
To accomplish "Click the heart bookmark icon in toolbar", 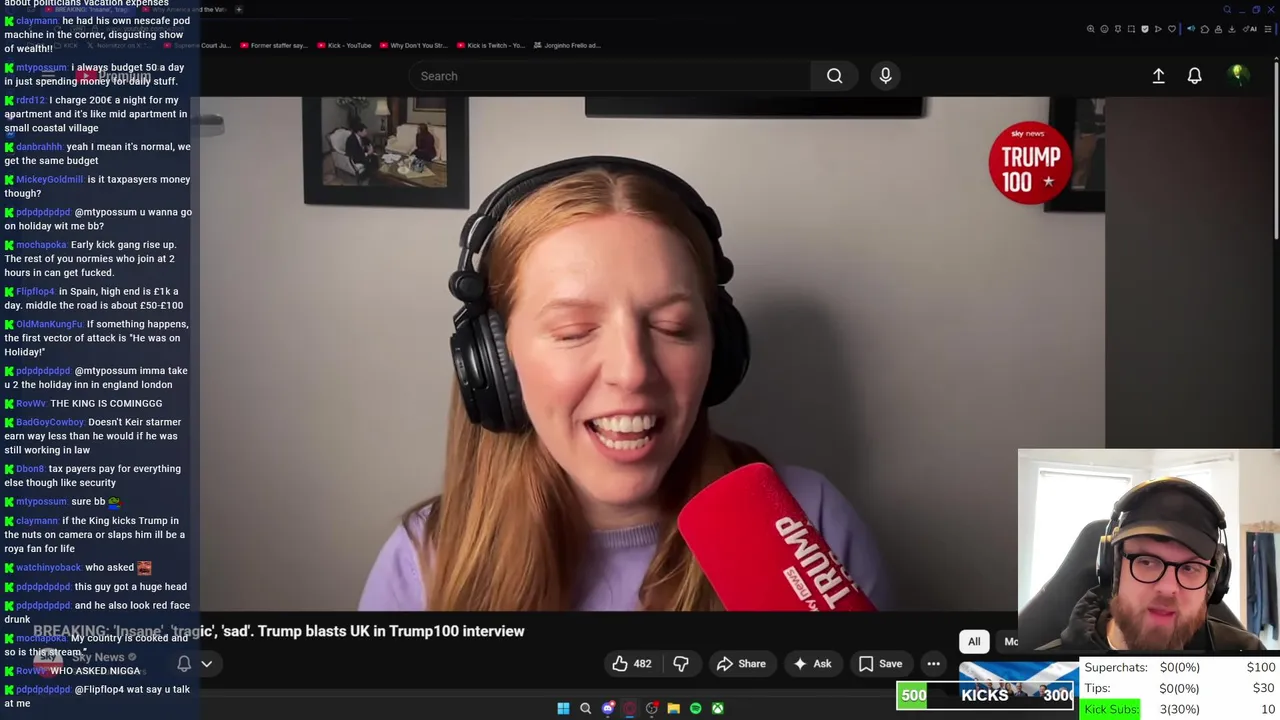I will click(x=1172, y=29).
